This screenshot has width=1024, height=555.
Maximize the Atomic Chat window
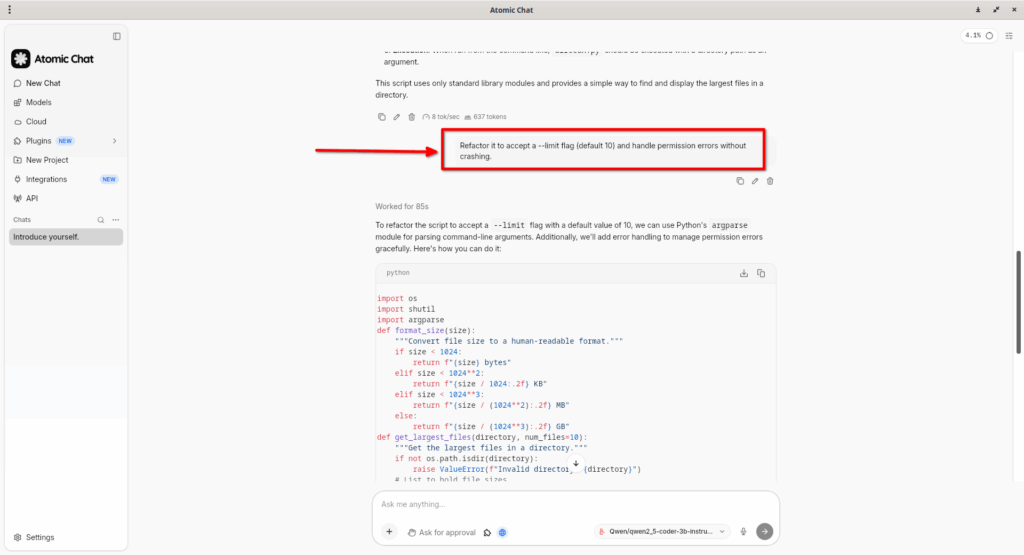tap(996, 10)
